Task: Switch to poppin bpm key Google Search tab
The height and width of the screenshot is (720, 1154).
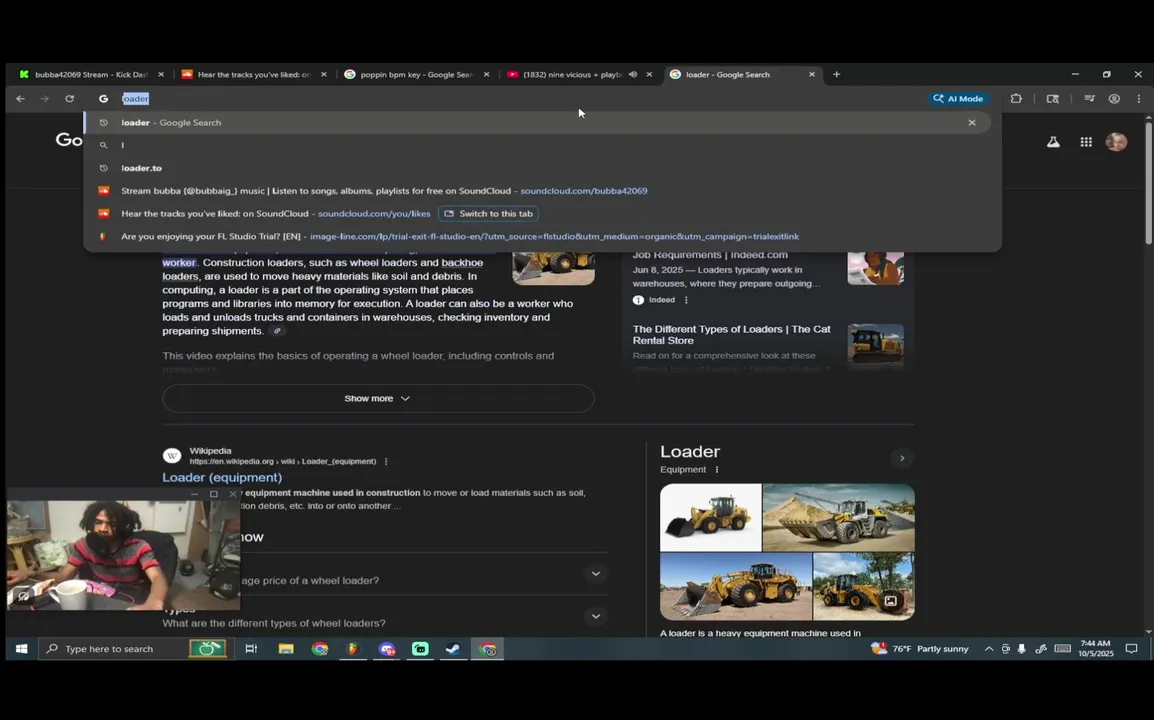Action: (416, 74)
